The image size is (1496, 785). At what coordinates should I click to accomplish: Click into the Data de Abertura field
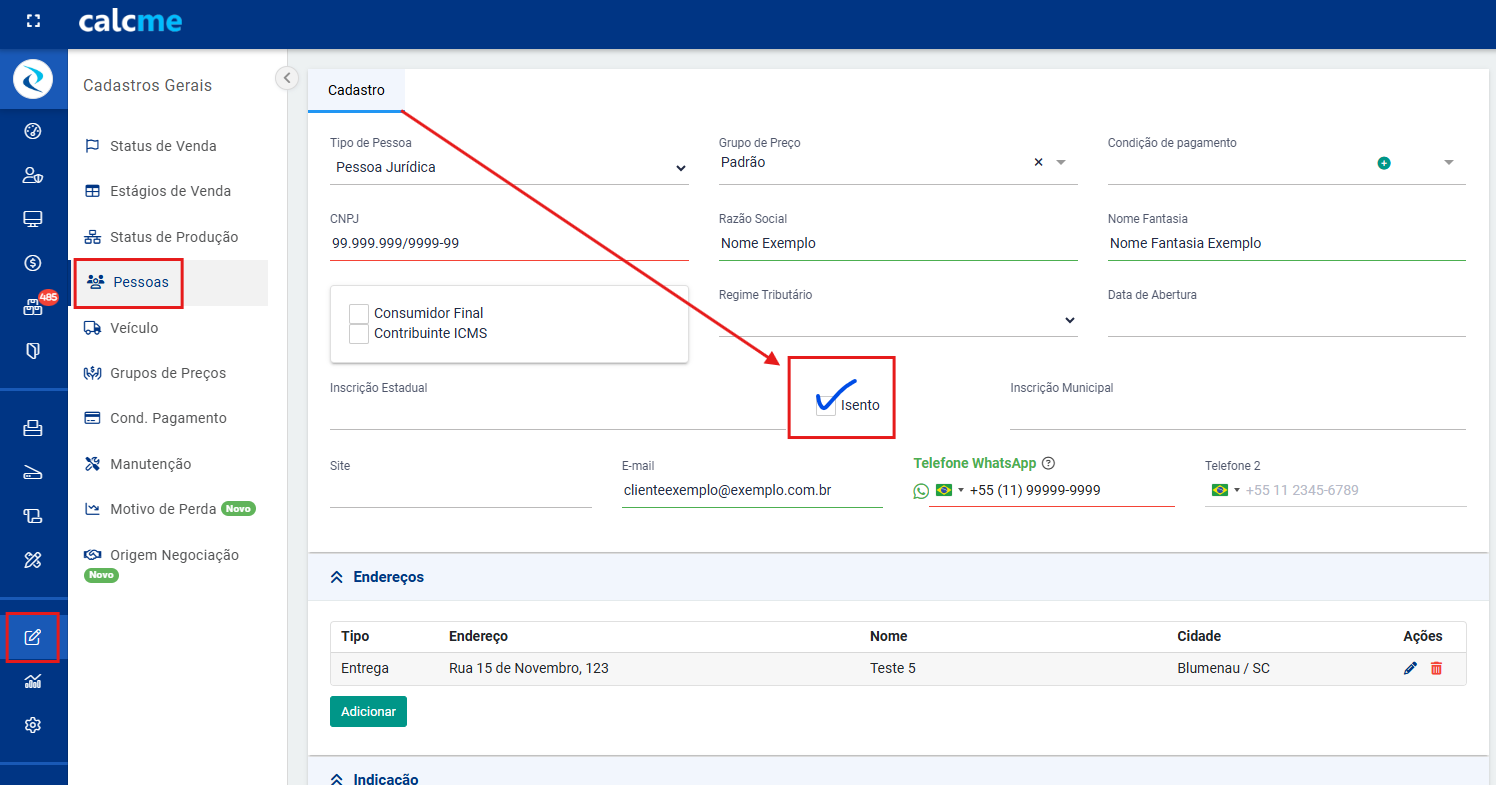tap(1286, 321)
